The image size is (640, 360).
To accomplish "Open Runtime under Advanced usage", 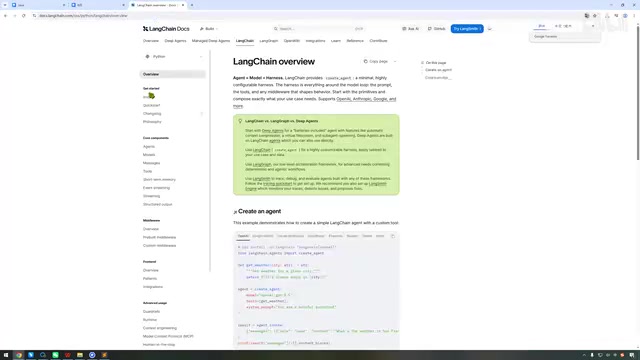I will [x=150, y=320].
